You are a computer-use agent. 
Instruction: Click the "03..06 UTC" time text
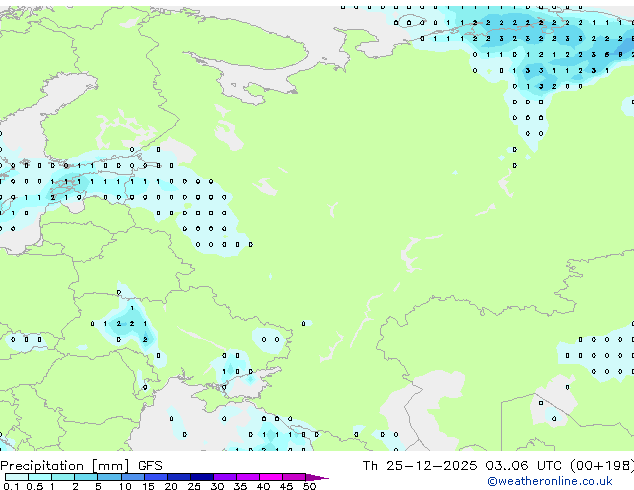click(524, 466)
